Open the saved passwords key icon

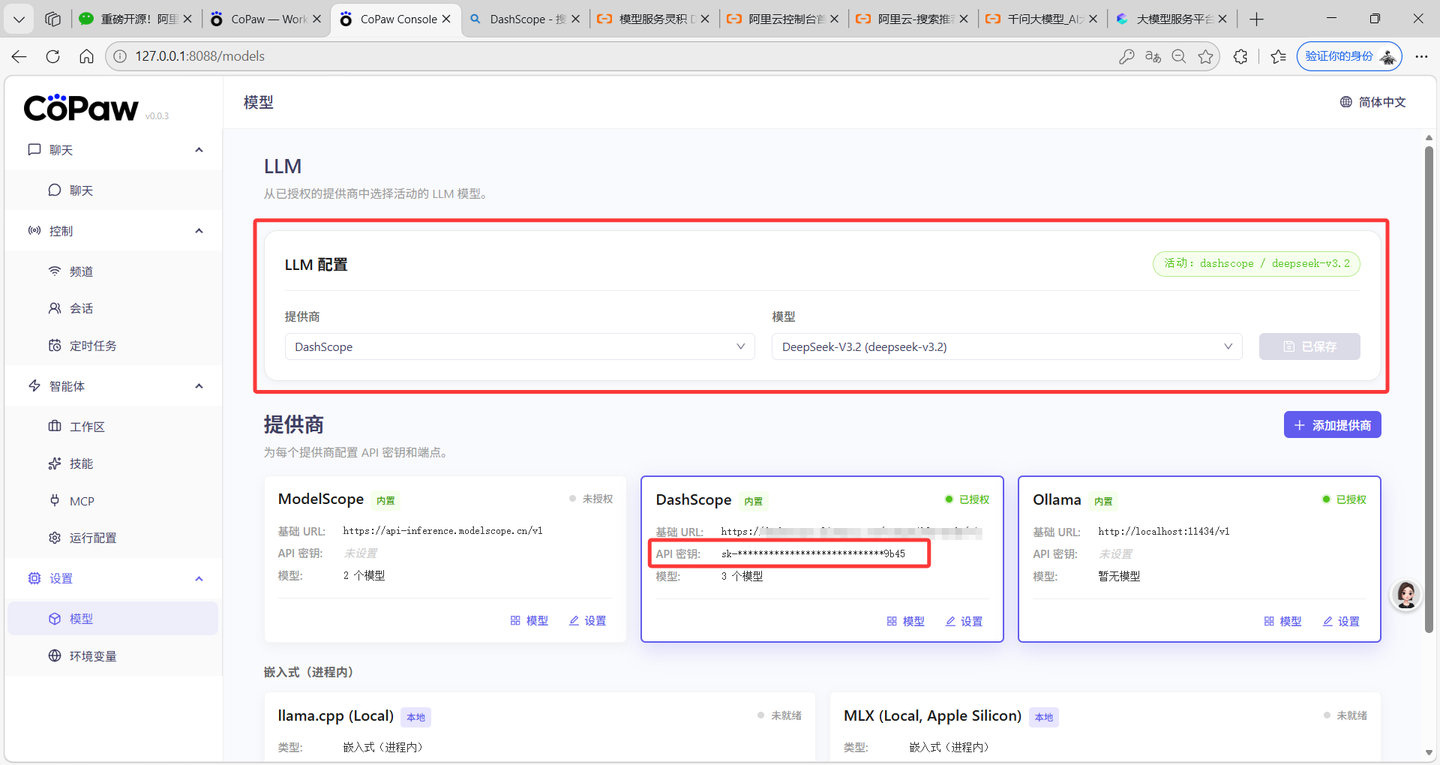pyautogui.click(x=1126, y=57)
